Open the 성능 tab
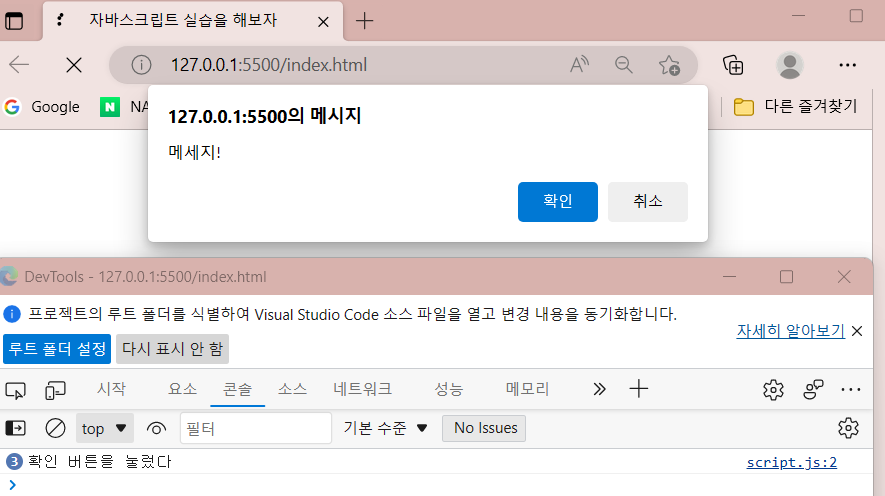Screen dimensions: 885x496 pos(449,389)
